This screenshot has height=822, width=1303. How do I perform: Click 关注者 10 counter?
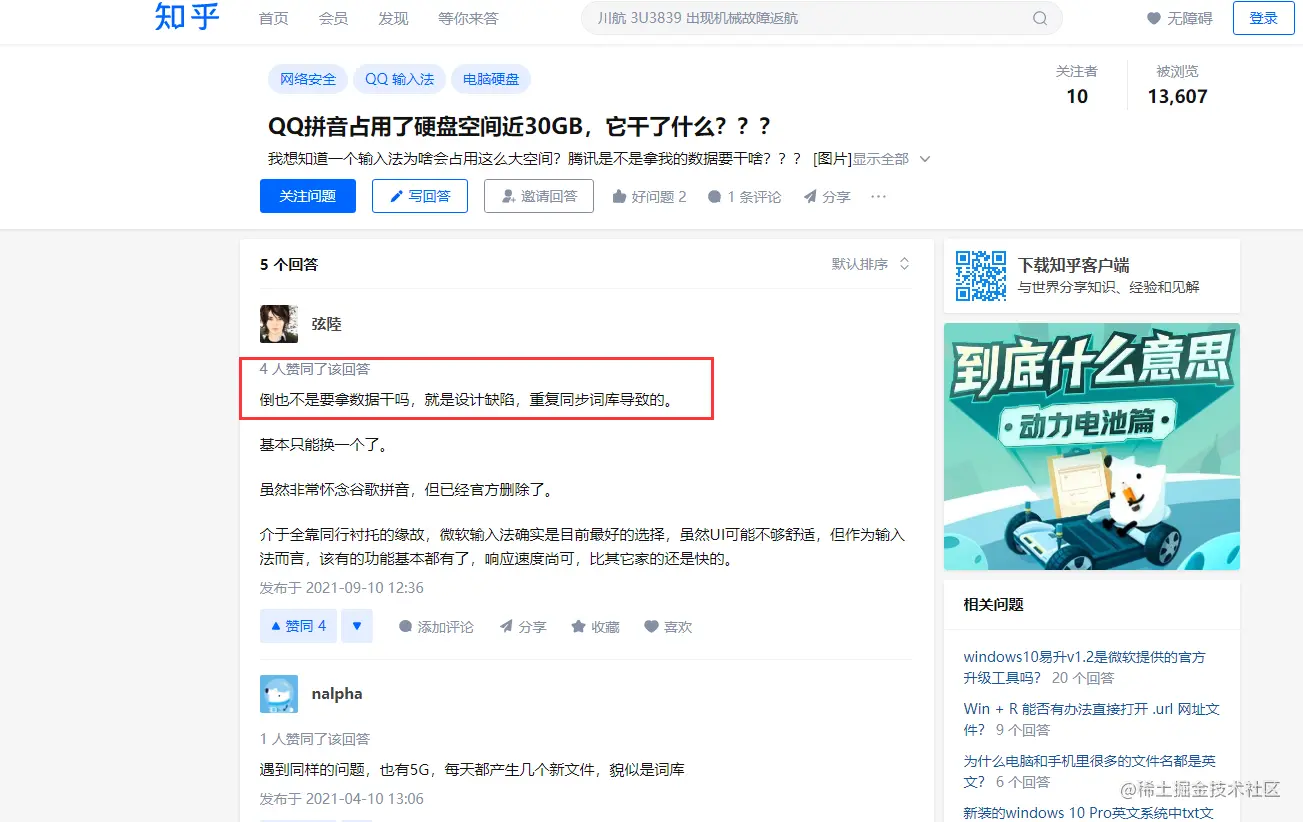[1077, 85]
